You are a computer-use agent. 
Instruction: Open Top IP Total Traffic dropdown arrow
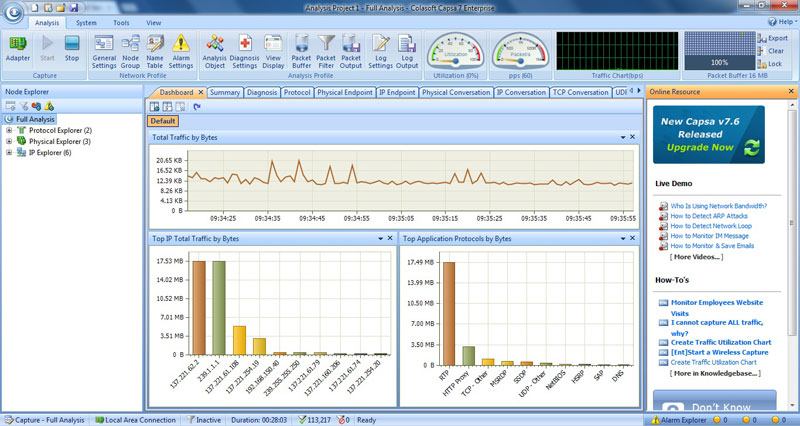381,238
